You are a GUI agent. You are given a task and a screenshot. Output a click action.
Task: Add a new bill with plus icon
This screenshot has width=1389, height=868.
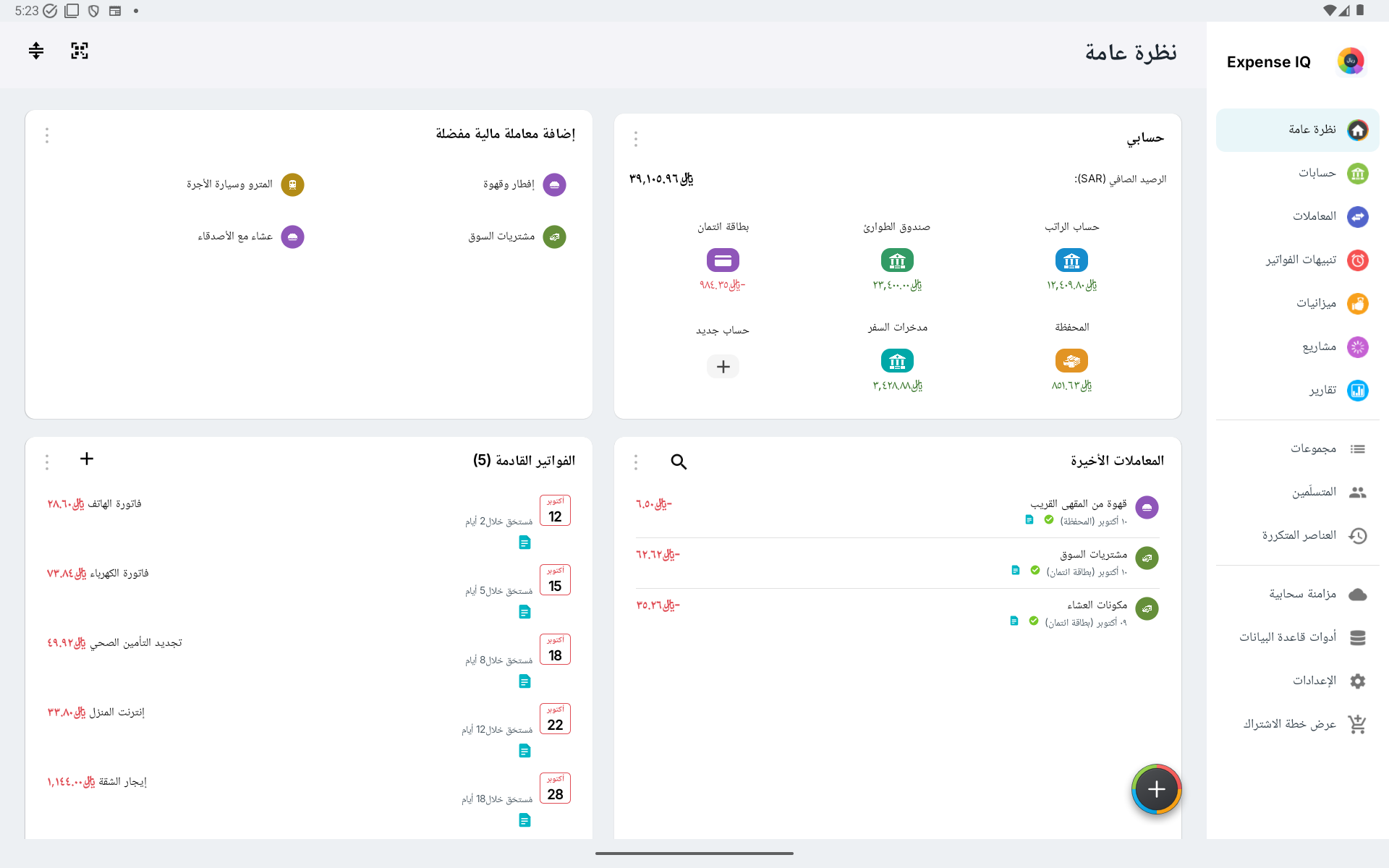pos(87,459)
